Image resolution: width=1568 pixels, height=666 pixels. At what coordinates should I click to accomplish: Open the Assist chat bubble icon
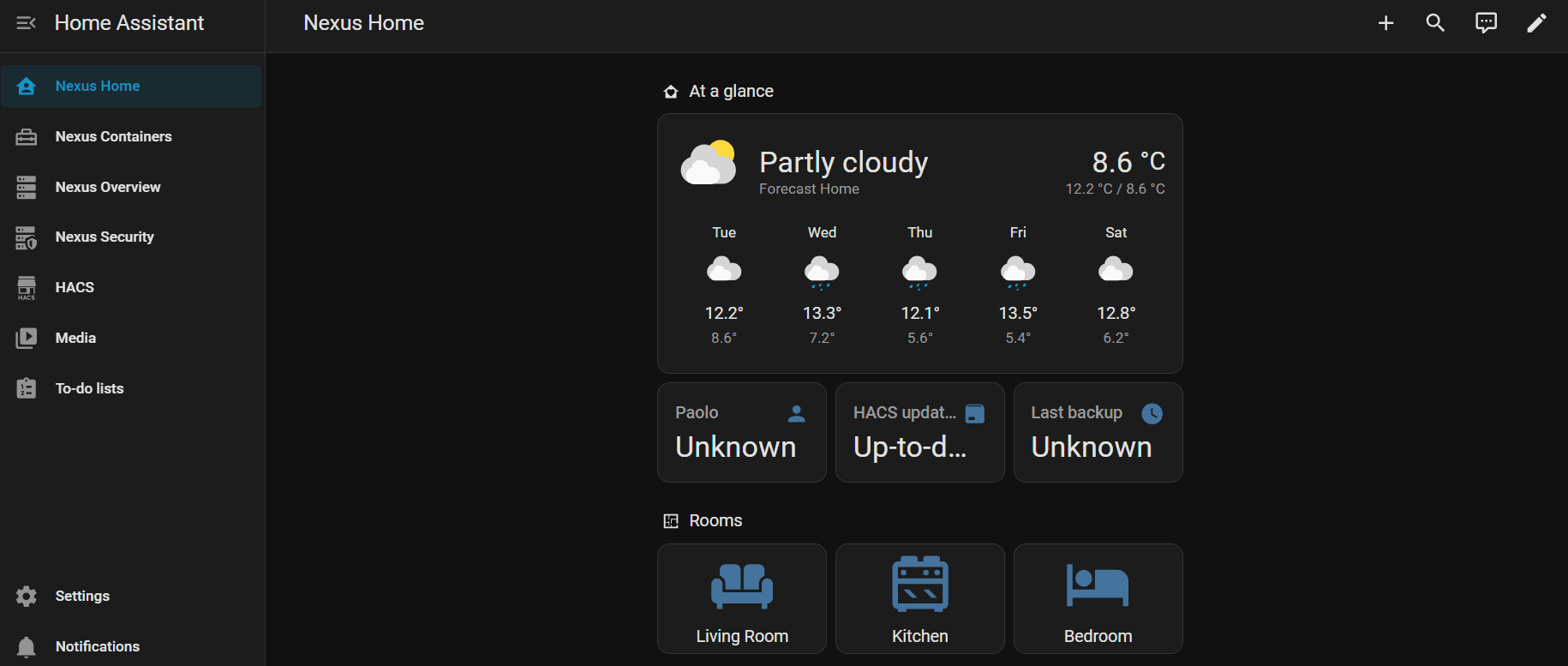tap(1486, 23)
